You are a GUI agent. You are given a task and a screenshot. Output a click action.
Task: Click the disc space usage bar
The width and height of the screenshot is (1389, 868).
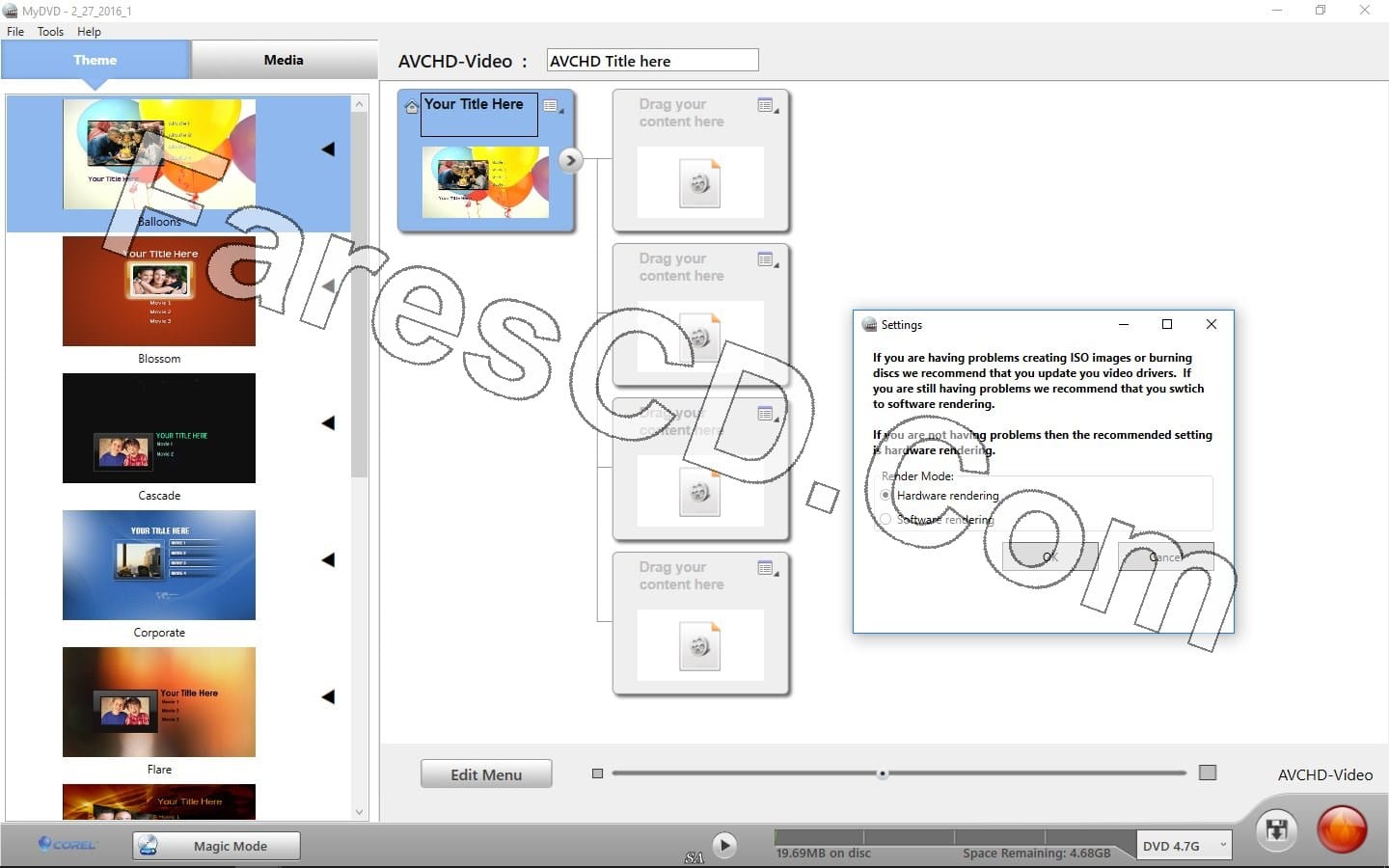(954, 837)
